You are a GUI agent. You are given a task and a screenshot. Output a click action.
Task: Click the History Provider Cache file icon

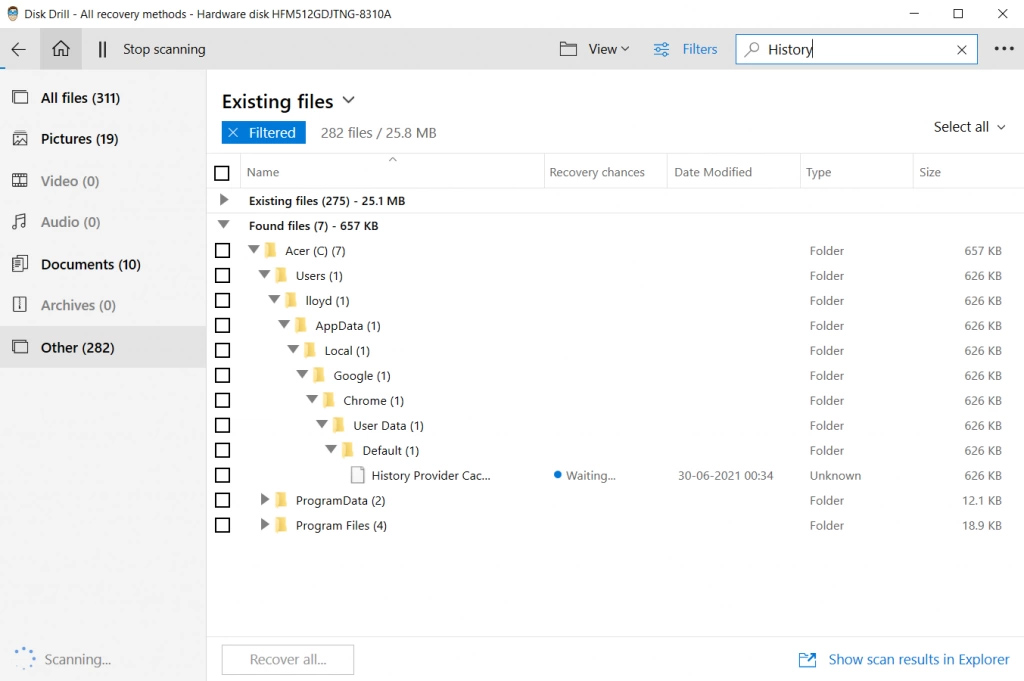(357, 475)
